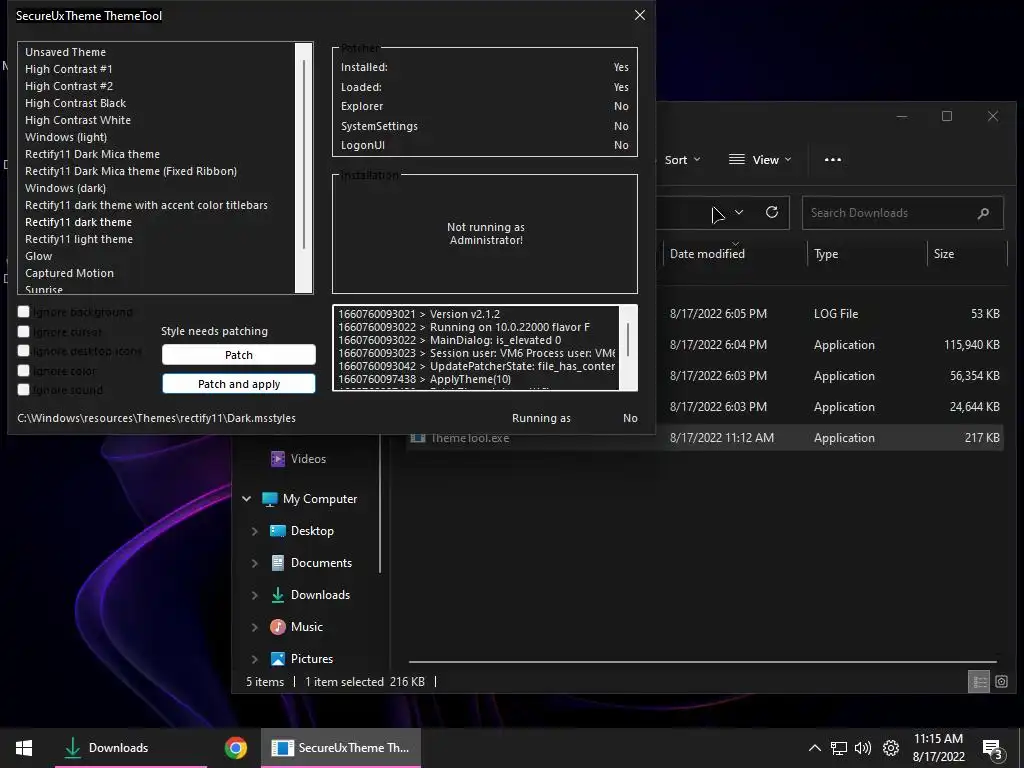Choose High Contrast Black theme

75,103
